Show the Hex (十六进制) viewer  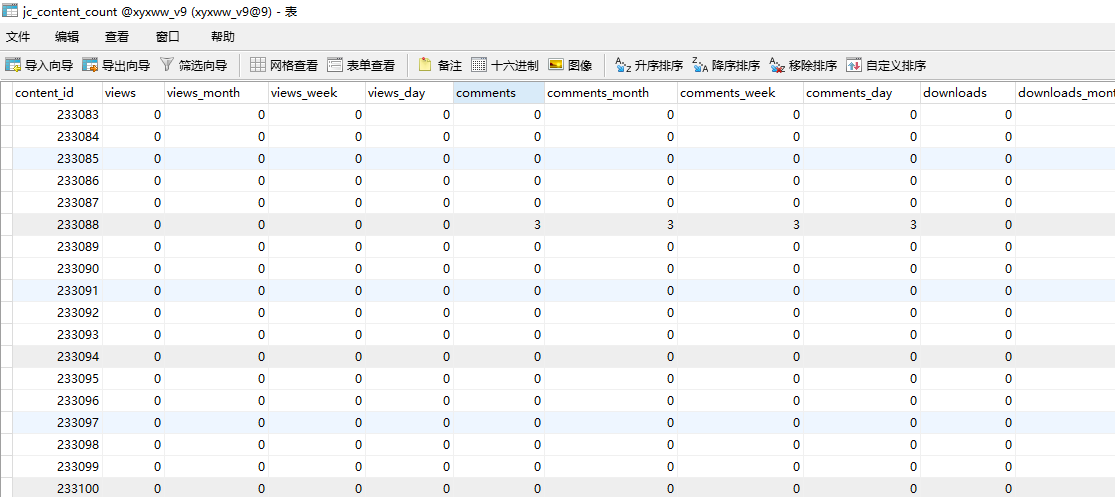pos(505,65)
